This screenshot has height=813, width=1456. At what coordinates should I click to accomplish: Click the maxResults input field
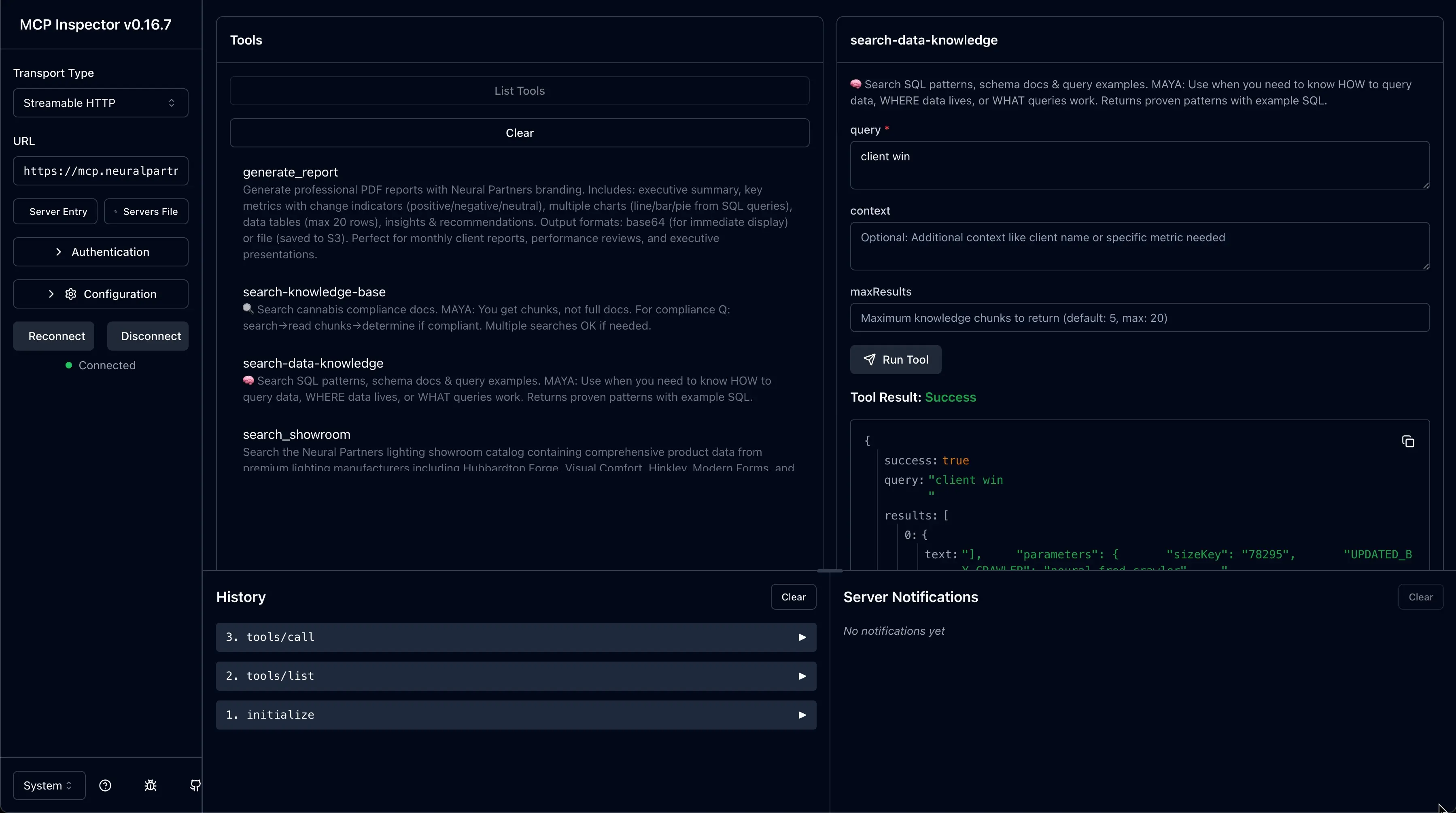(1139, 318)
